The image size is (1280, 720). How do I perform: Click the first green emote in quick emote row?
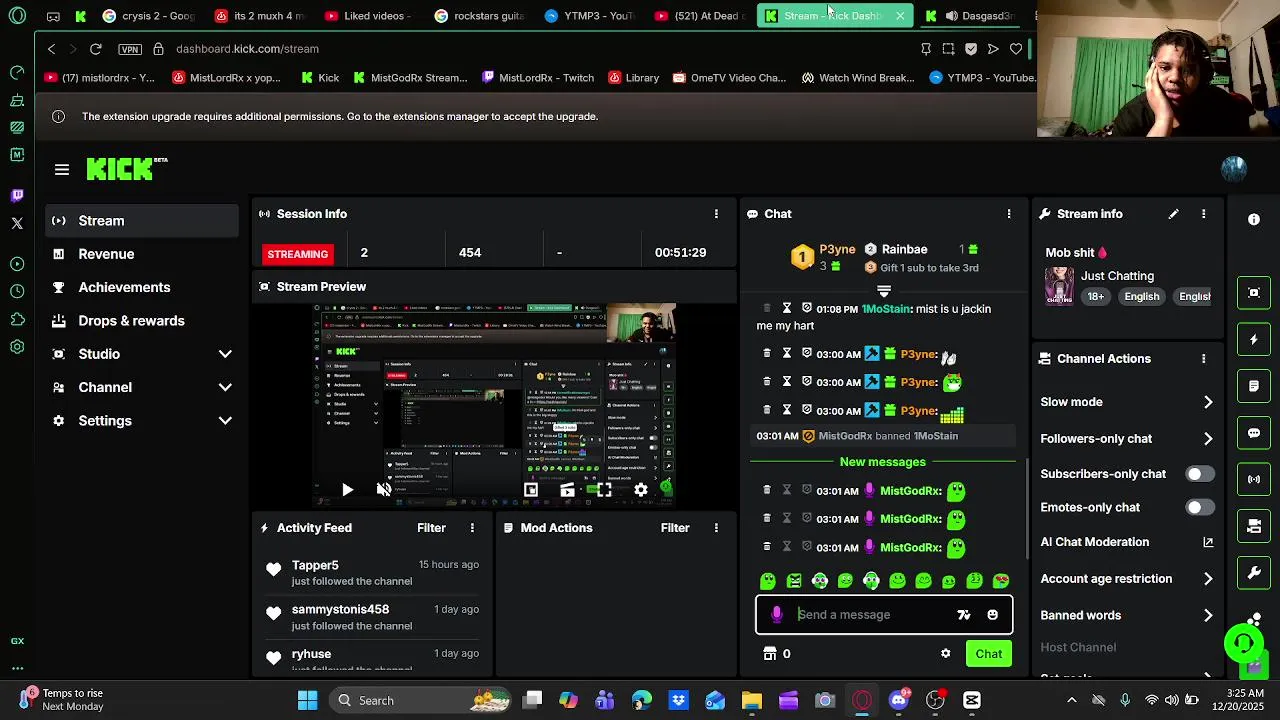768,581
